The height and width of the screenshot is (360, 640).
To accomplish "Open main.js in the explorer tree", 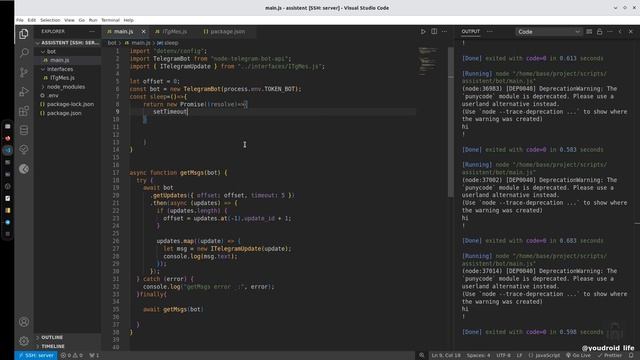I will pyautogui.click(x=67, y=60).
